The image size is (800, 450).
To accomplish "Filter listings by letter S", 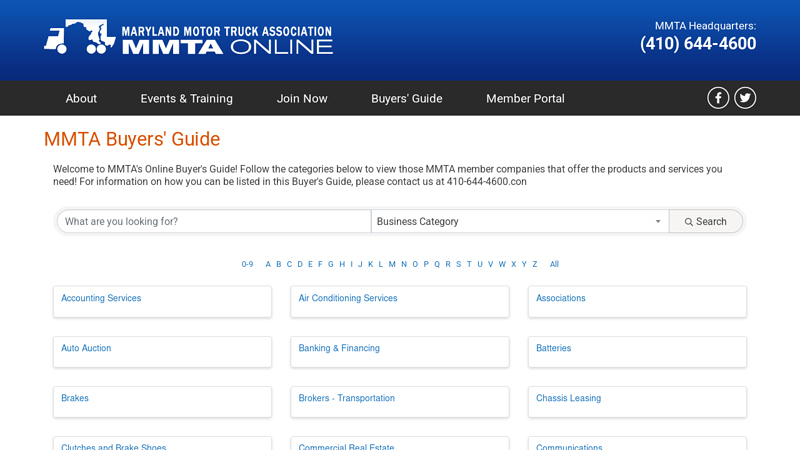I will tap(459, 264).
